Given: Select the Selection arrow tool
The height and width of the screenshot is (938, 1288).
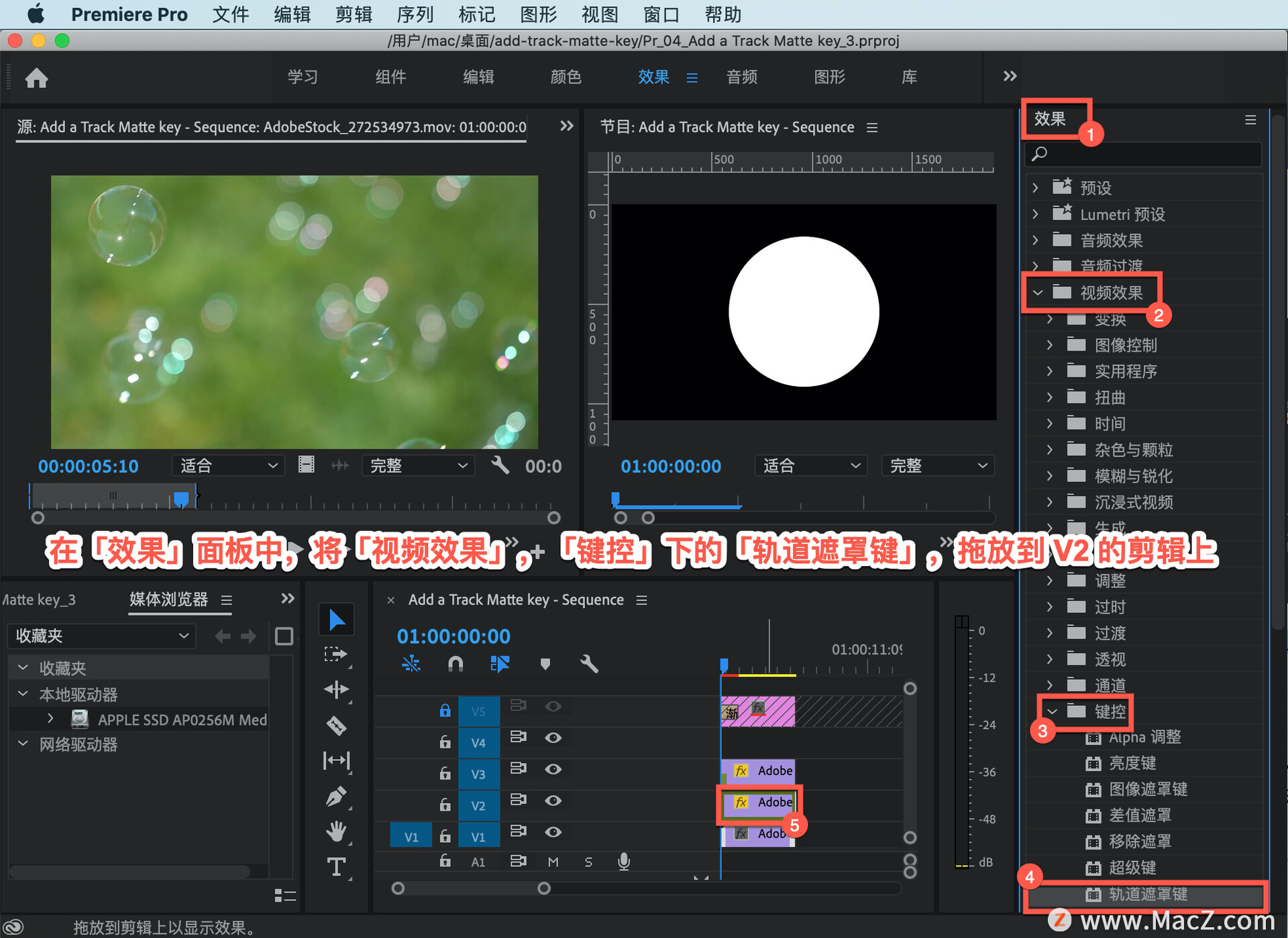Looking at the screenshot, I should [336, 620].
